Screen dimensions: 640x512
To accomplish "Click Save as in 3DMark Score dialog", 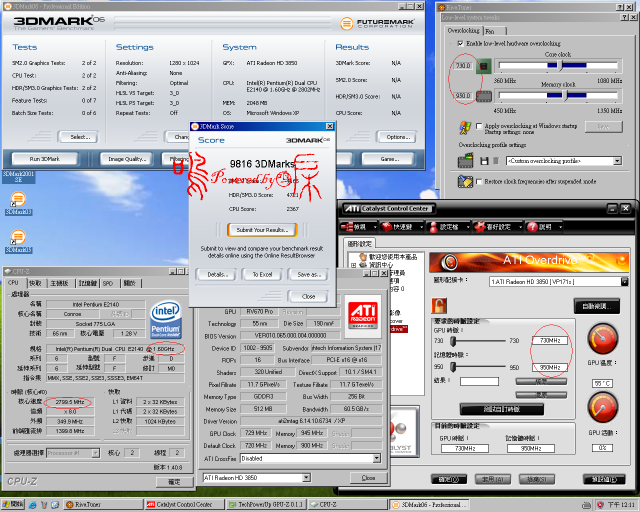I will point(308,274).
